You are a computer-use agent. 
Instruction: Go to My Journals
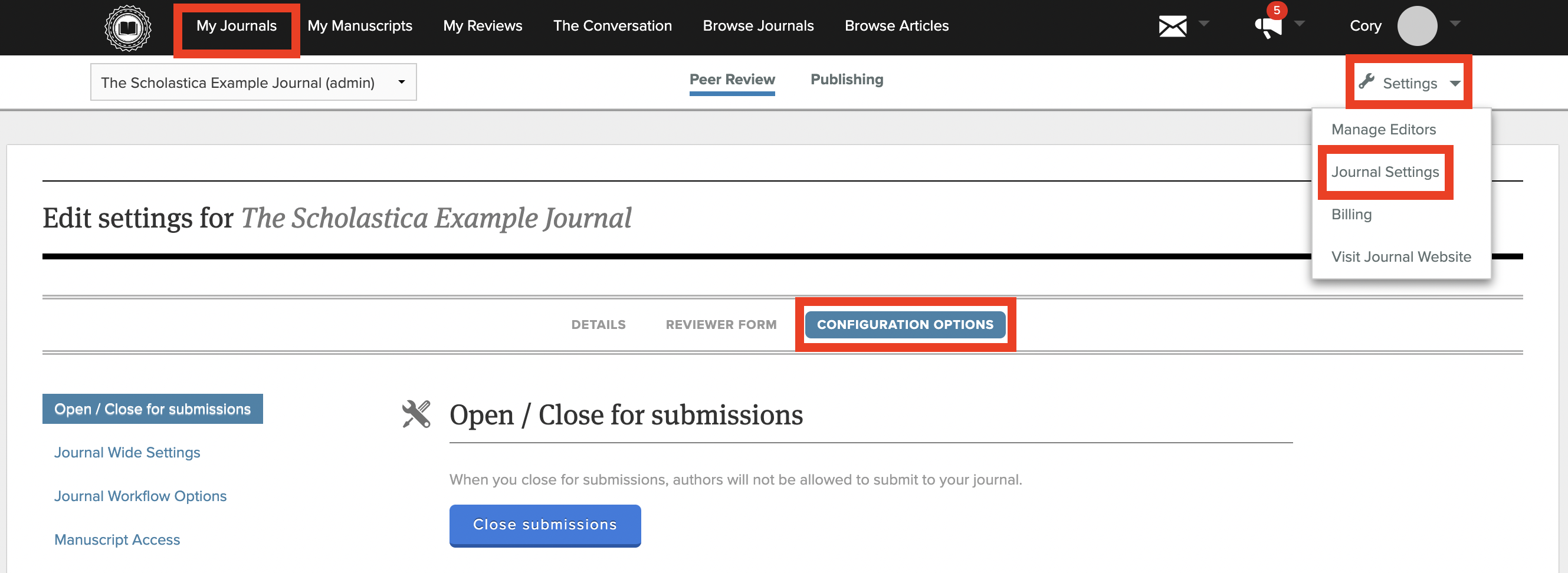tap(236, 25)
